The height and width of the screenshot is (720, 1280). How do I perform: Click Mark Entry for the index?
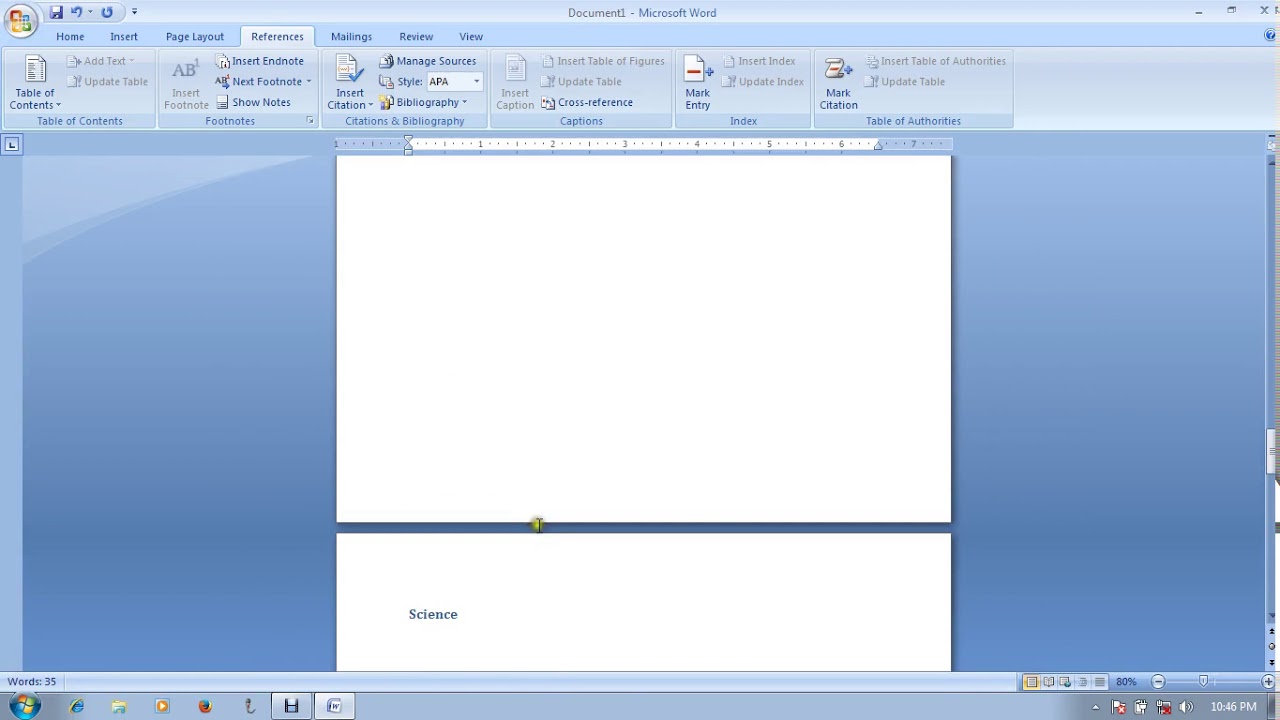[698, 83]
